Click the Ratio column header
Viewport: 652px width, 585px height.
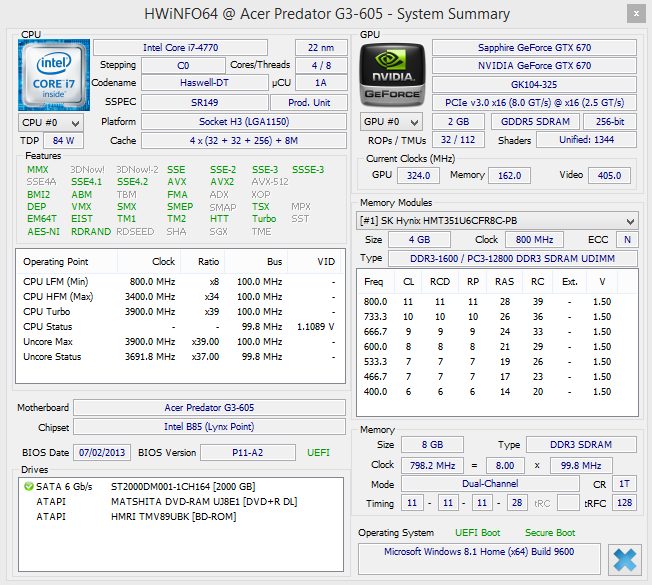(203, 262)
